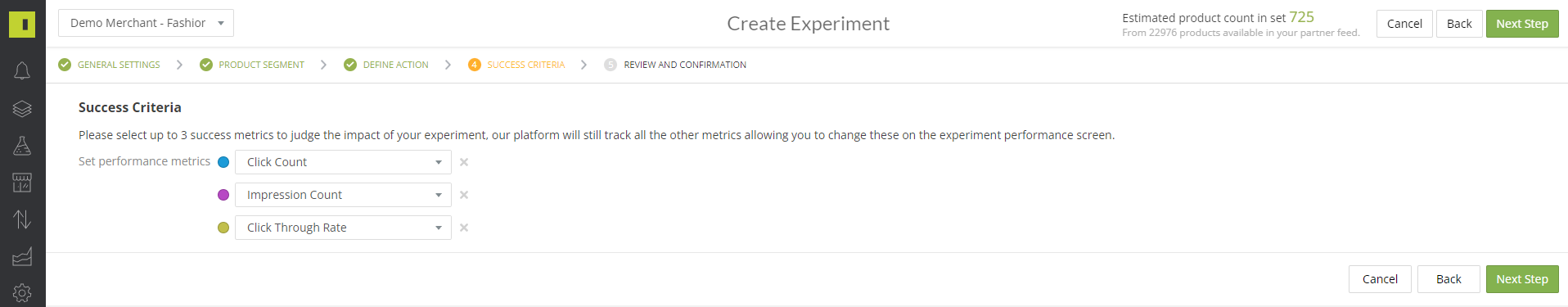Remove the Click Count metric
The width and height of the screenshot is (1568, 307).
pyautogui.click(x=464, y=162)
